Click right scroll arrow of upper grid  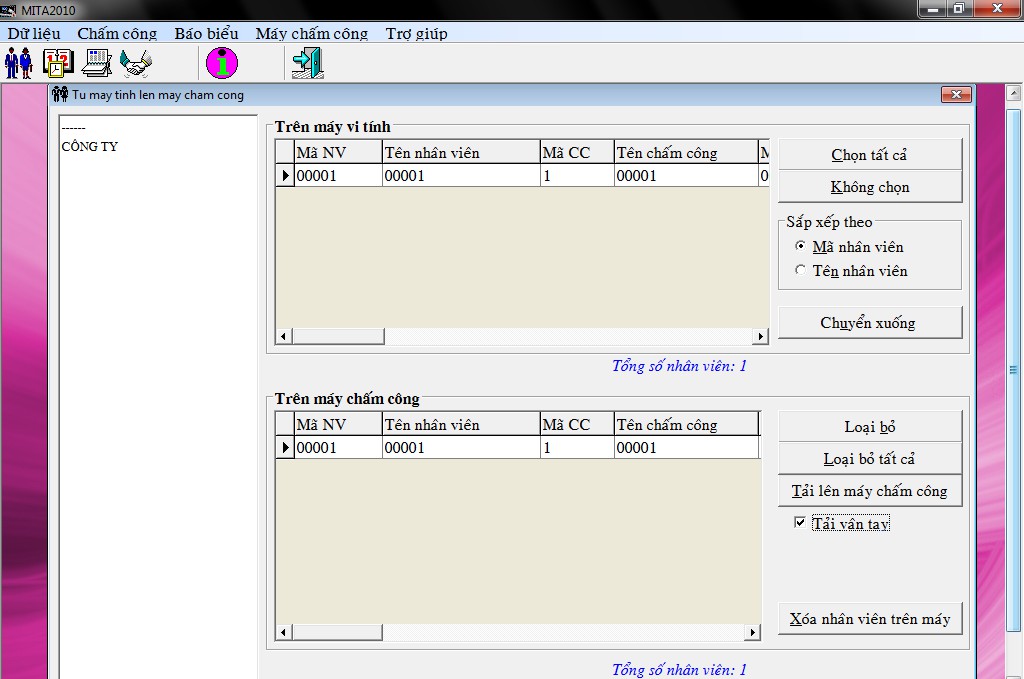pyautogui.click(x=760, y=336)
